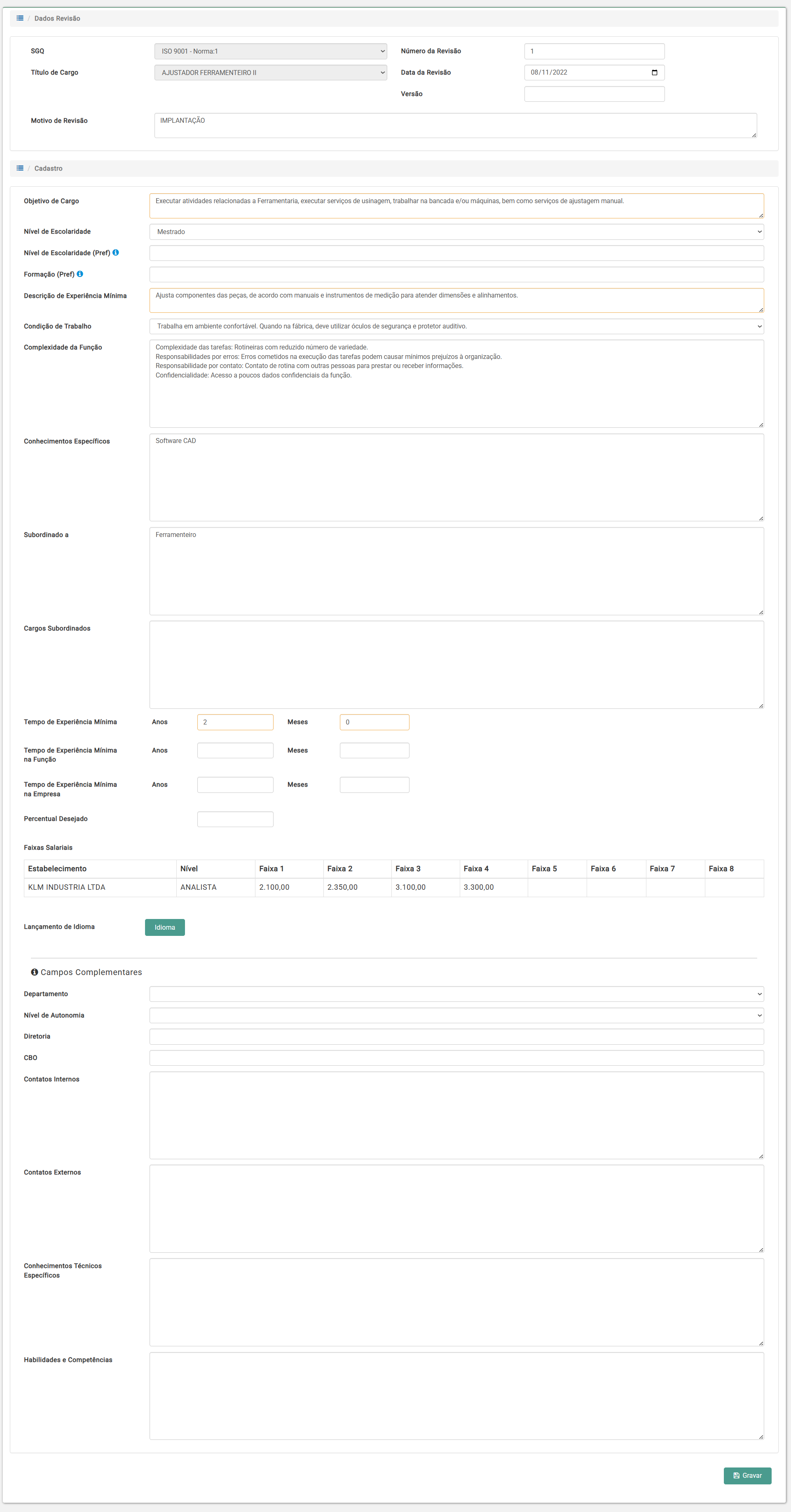The image size is (791, 1512).
Task: Click the list icon beside Dados Revisão
Action: click(x=20, y=18)
